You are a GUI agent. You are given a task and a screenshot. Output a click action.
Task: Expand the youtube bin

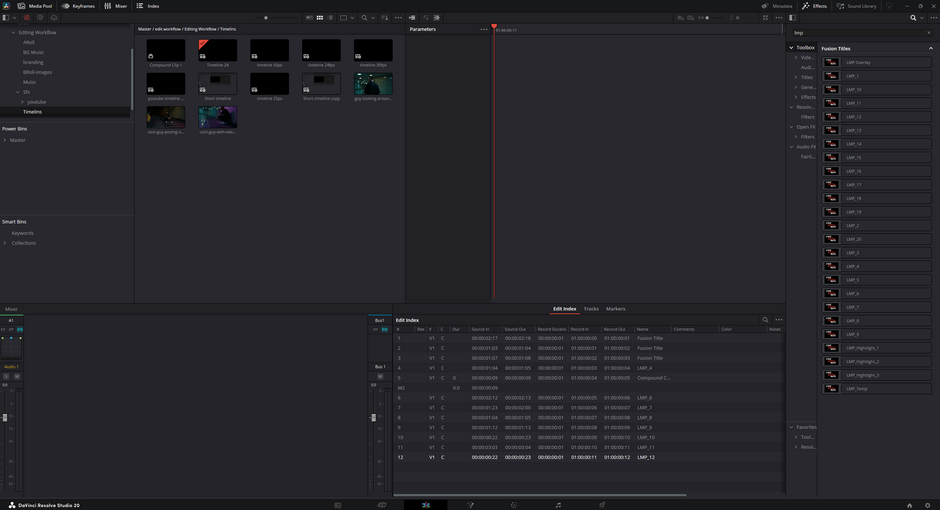(x=23, y=102)
